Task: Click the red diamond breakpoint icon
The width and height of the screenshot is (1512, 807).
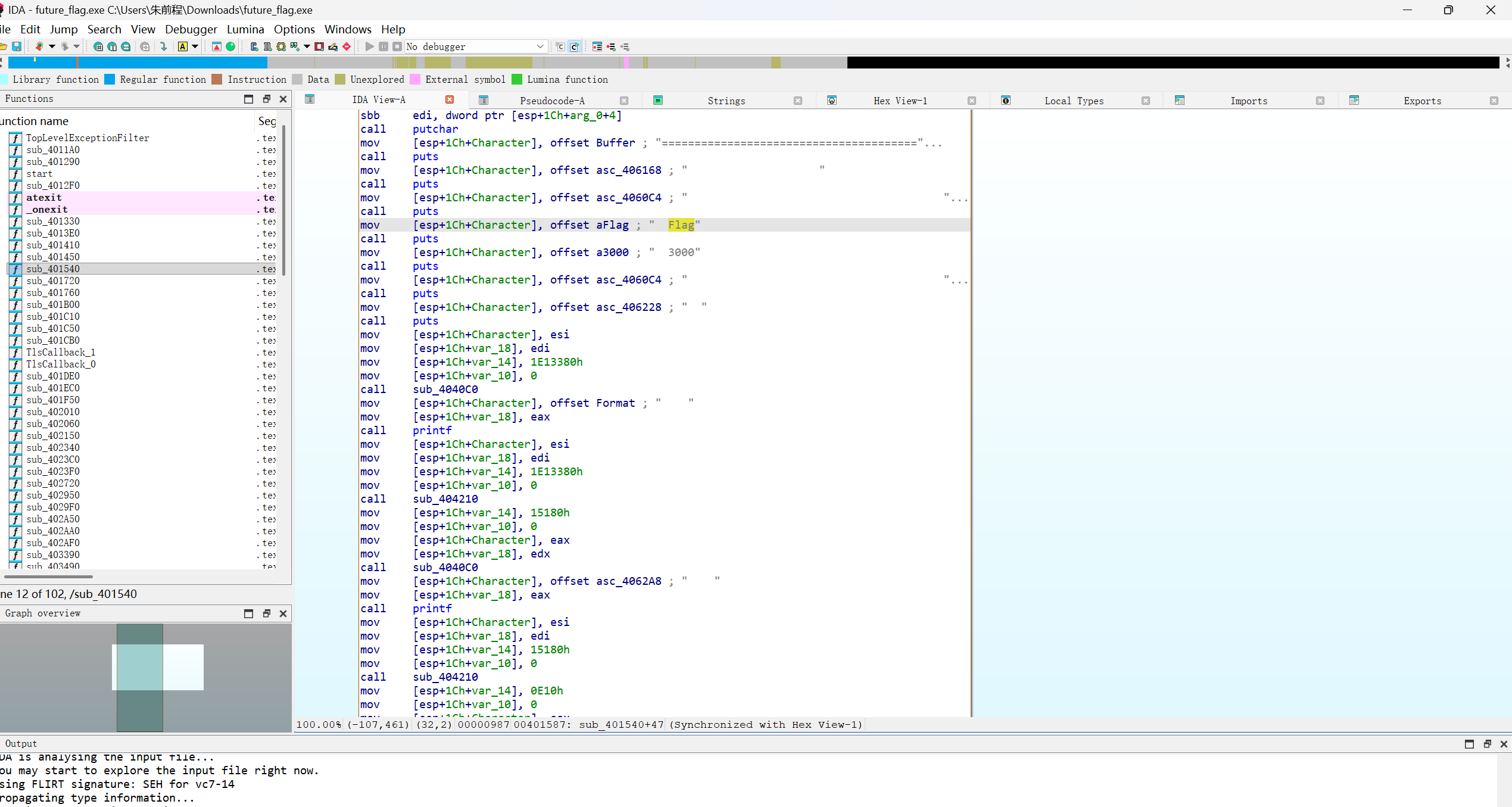Action: tap(347, 46)
